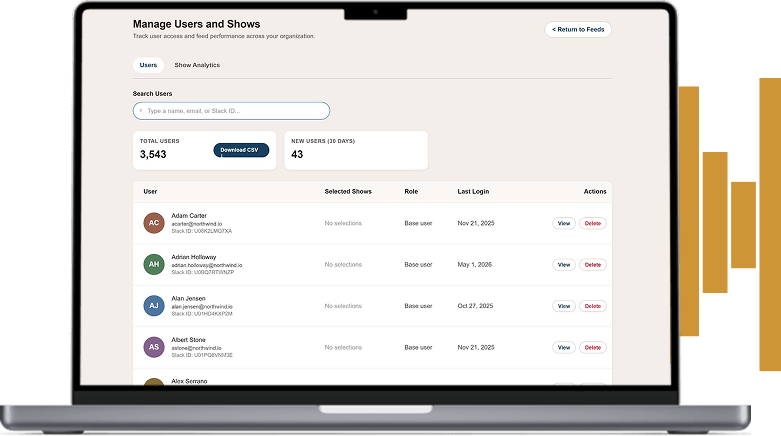This screenshot has width=781, height=436.
Task: Click Alan Jensen's AJ avatar
Action: (x=154, y=306)
